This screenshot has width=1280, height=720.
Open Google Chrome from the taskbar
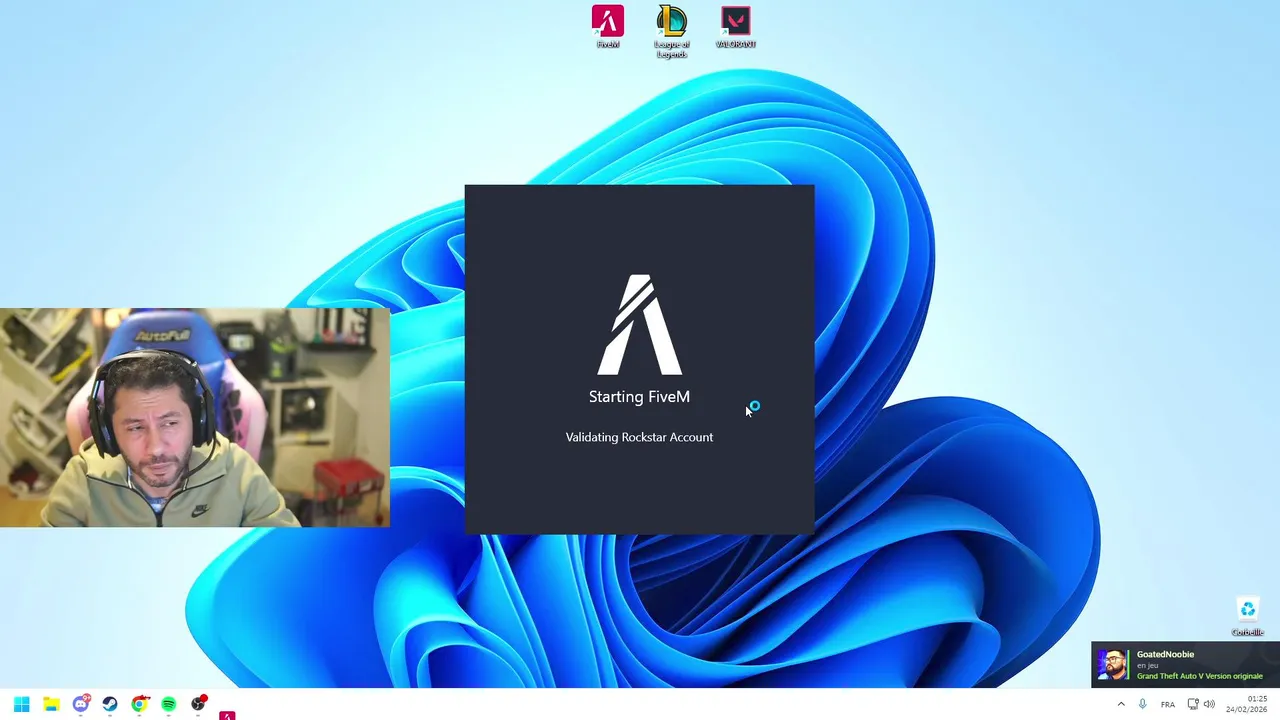(x=139, y=704)
